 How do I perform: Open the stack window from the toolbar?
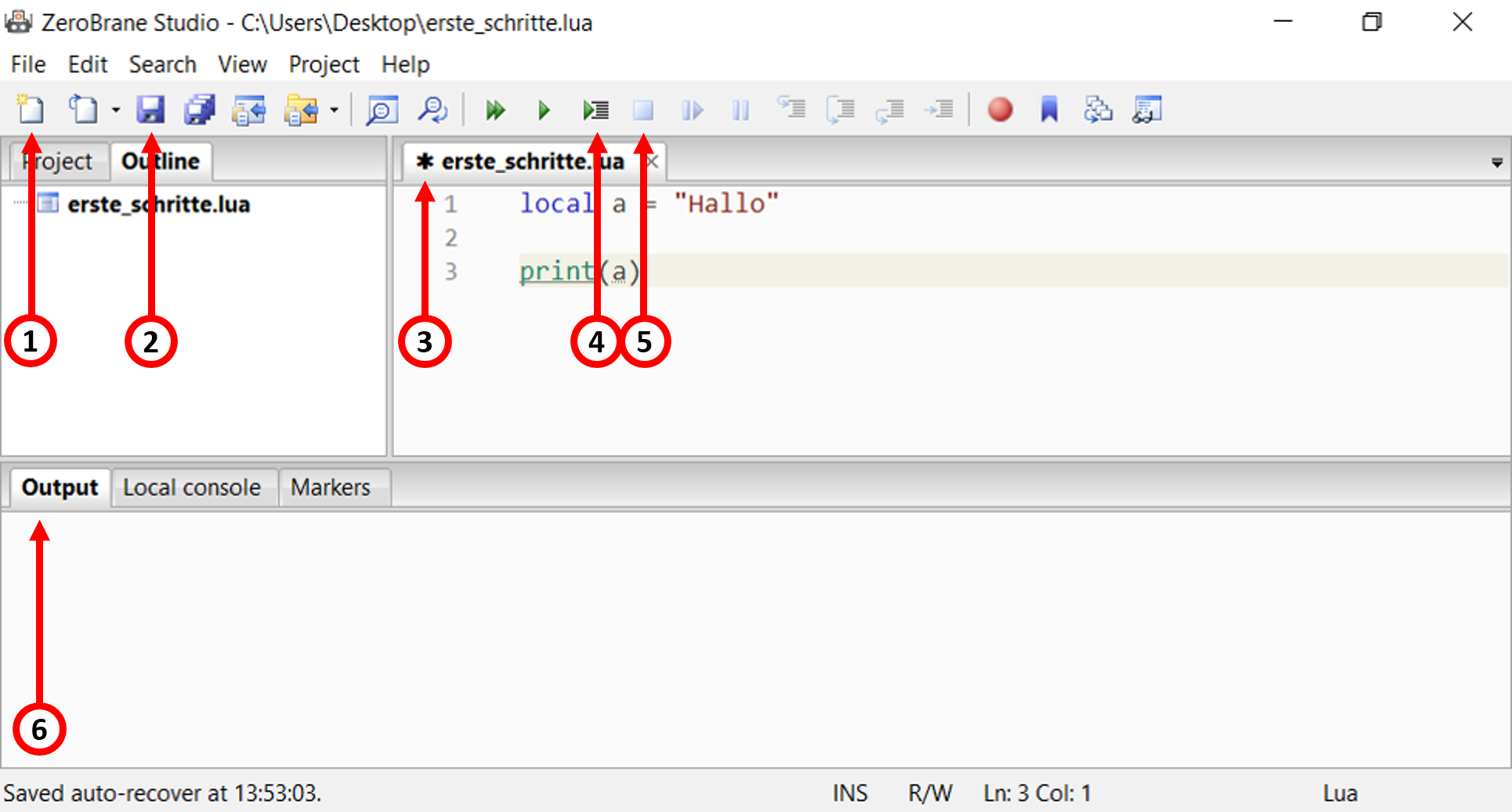(x=1098, y=110)
